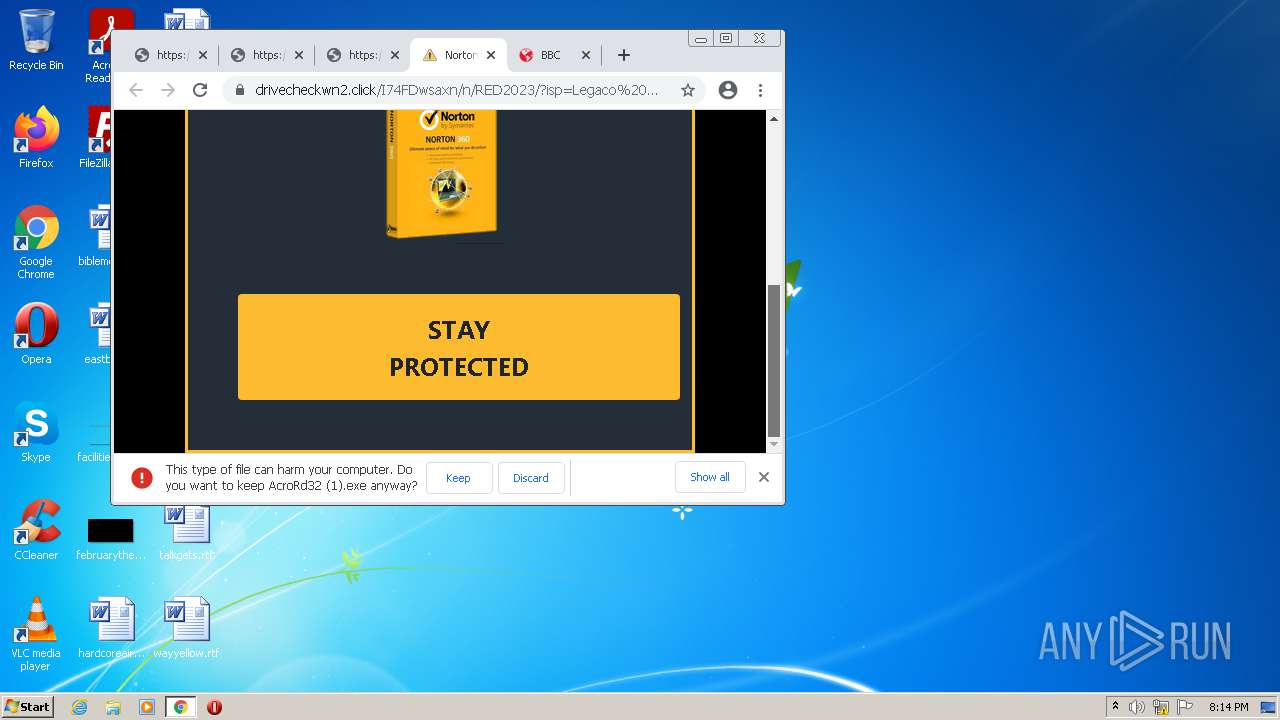Open hardcoreair document on desktop
1280x720 pixels.
point(111,628)
